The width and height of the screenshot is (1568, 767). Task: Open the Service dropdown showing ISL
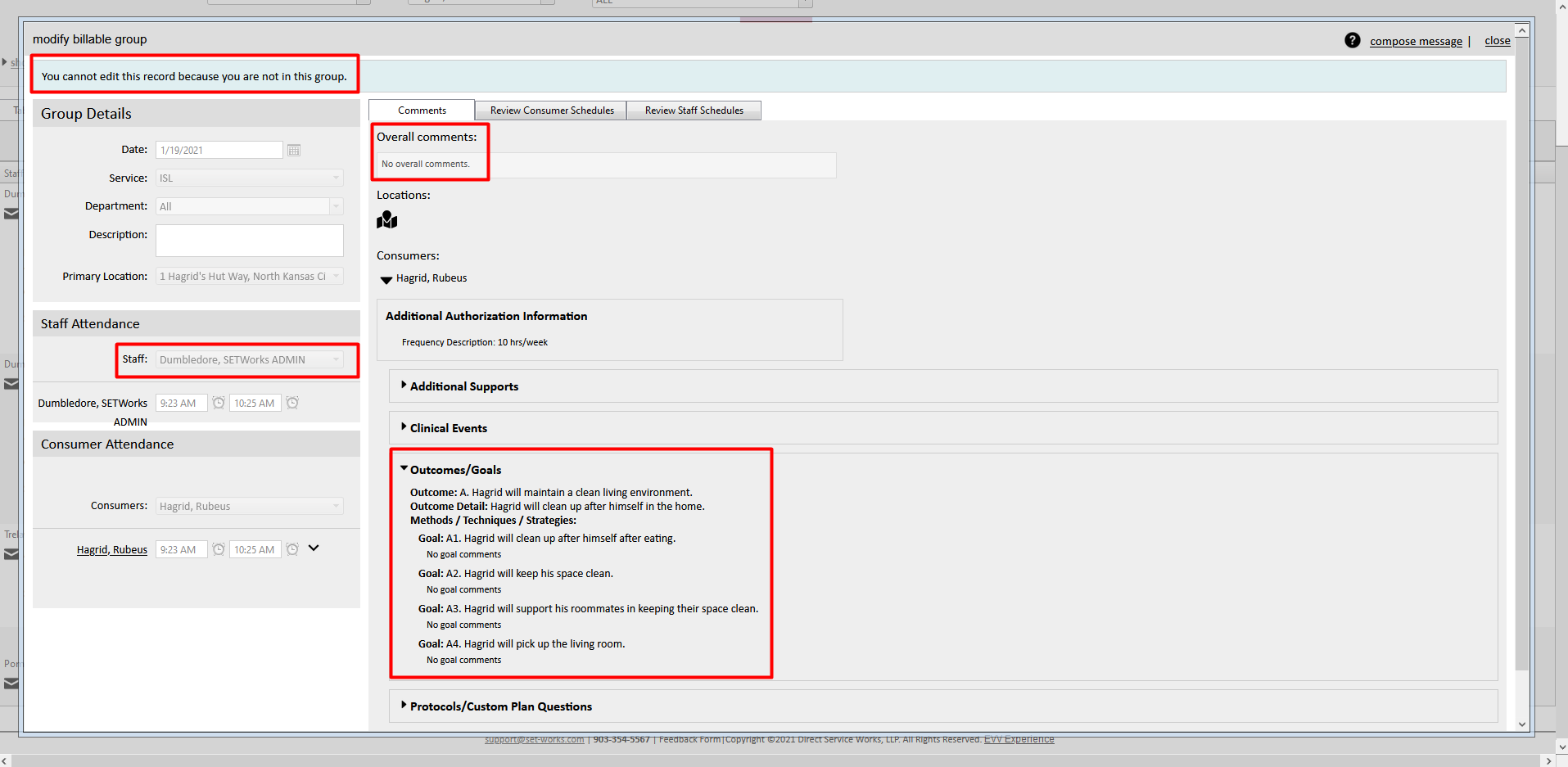250,178
